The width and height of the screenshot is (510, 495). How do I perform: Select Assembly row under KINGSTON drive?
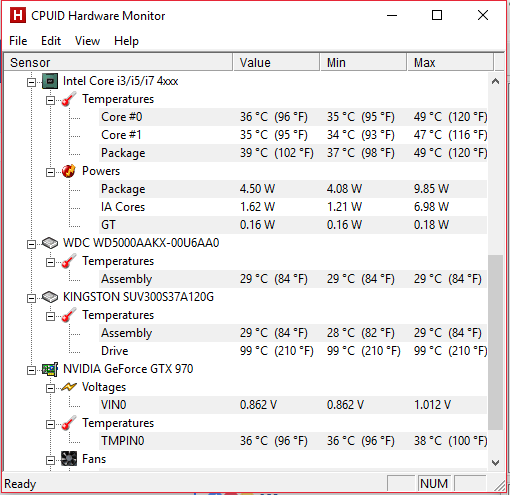coord(293,333)
